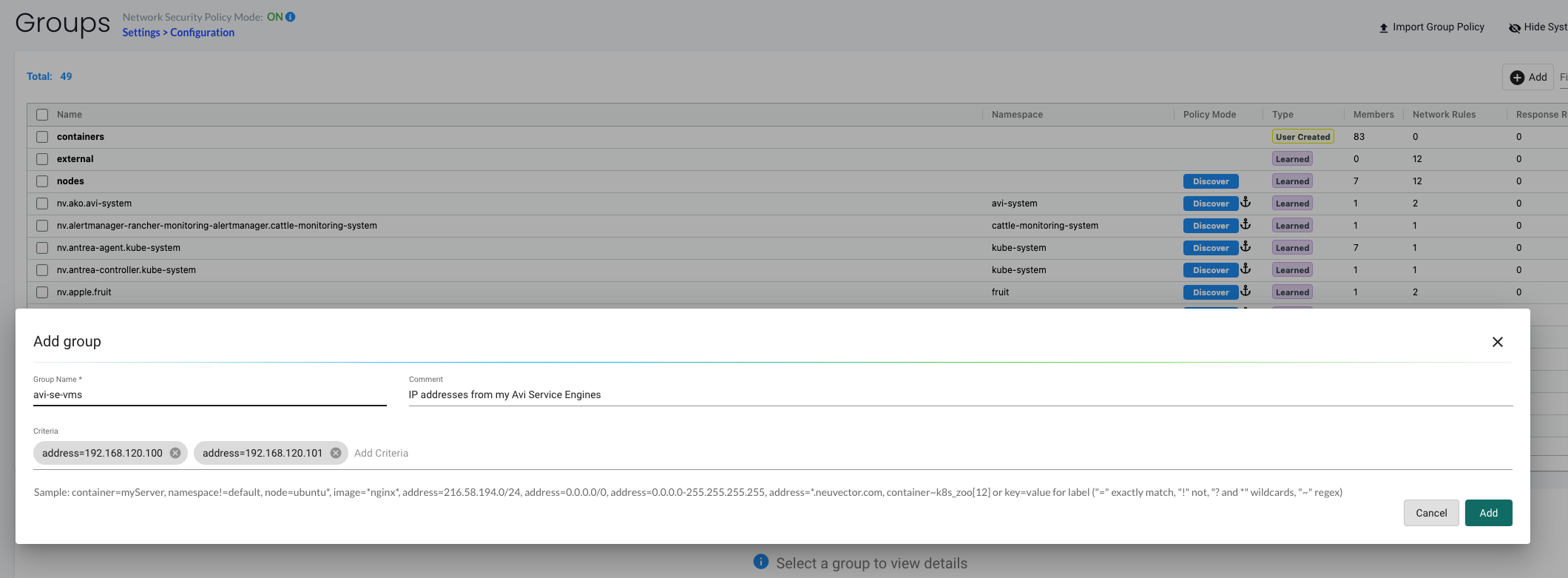Check the nv.ako.avi-system checkbox
Screen dimensions: 1568x578
pyautogui.click(x=42, y=204)
